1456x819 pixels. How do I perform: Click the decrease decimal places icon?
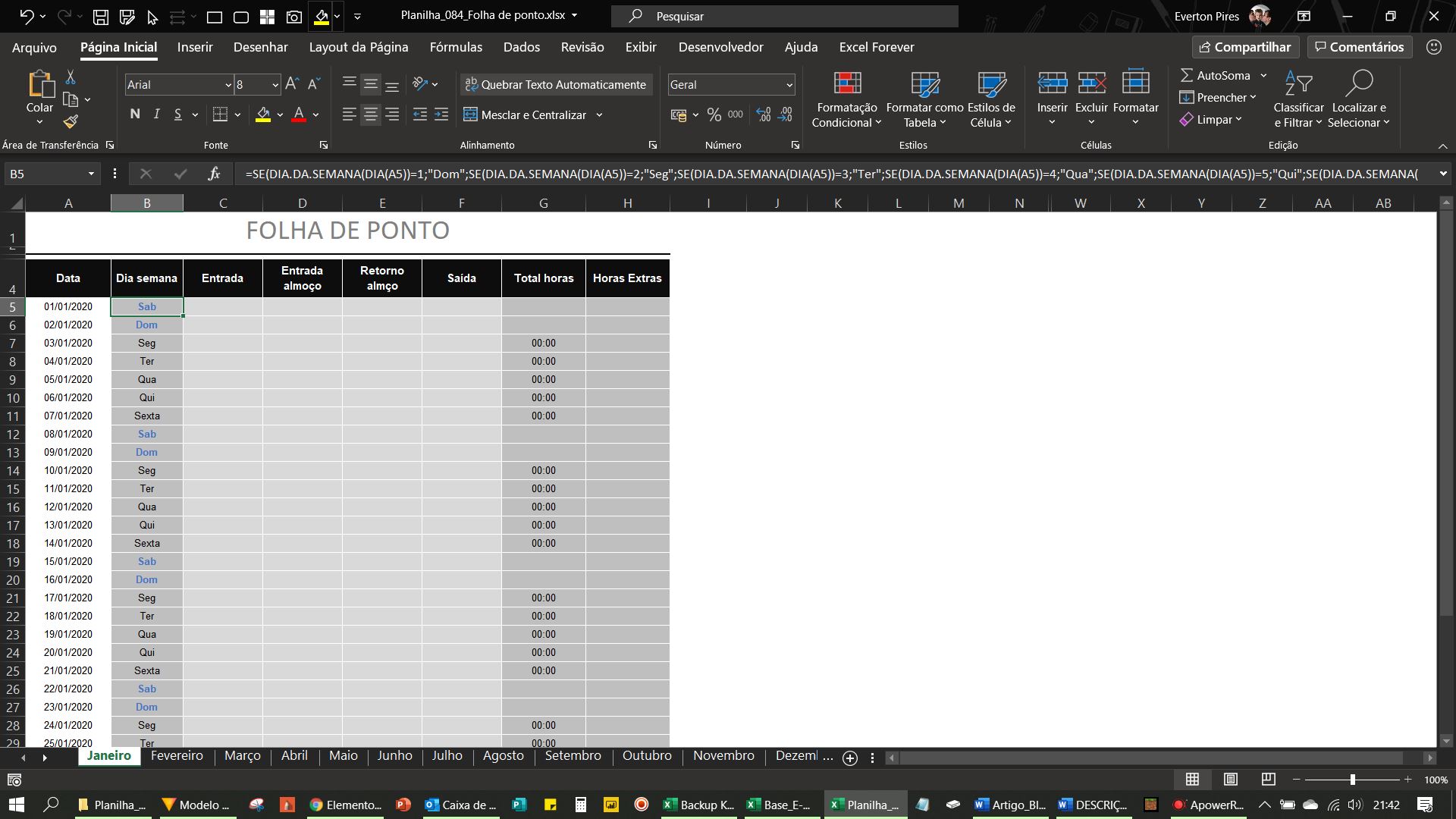click(x=786, y=115)
